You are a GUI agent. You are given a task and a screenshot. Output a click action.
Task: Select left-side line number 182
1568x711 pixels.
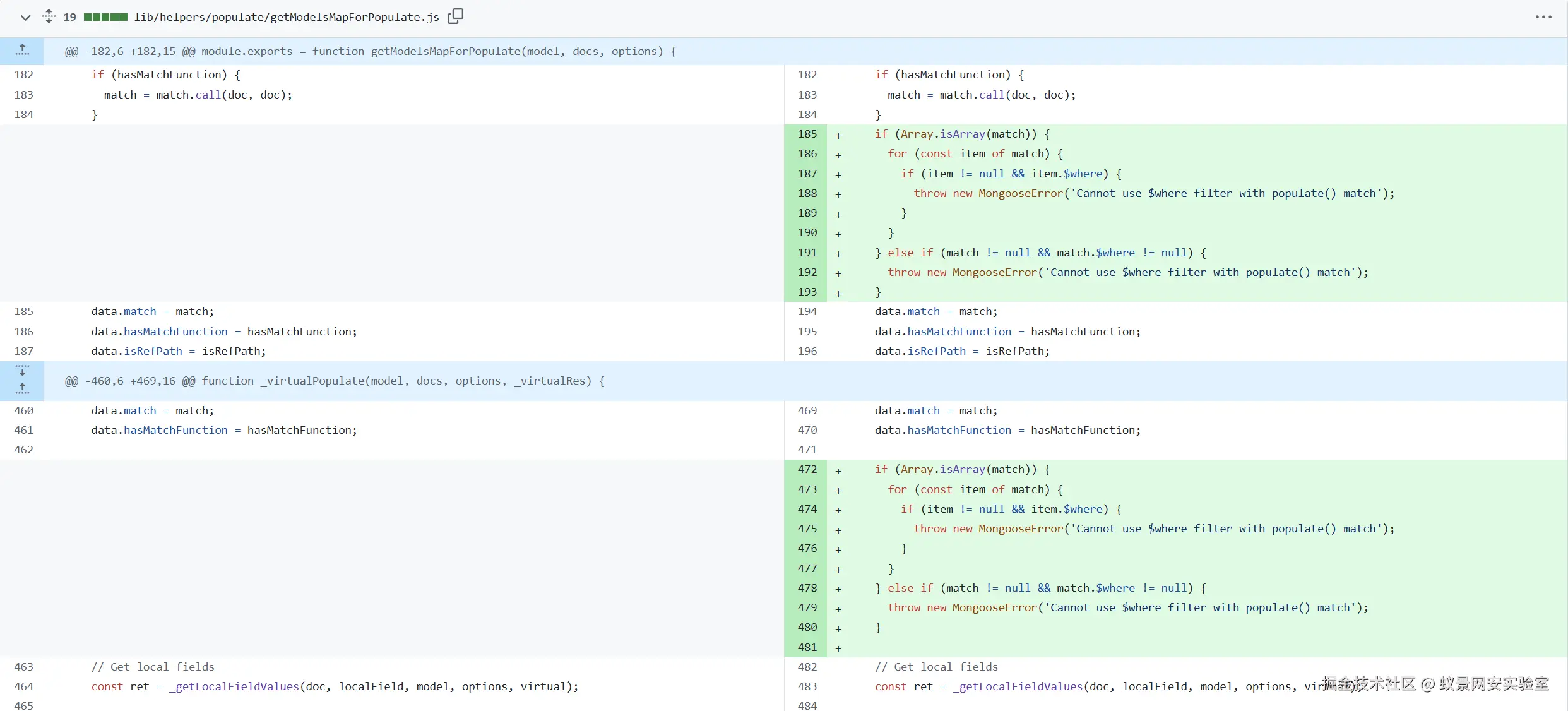pos(23,75)
